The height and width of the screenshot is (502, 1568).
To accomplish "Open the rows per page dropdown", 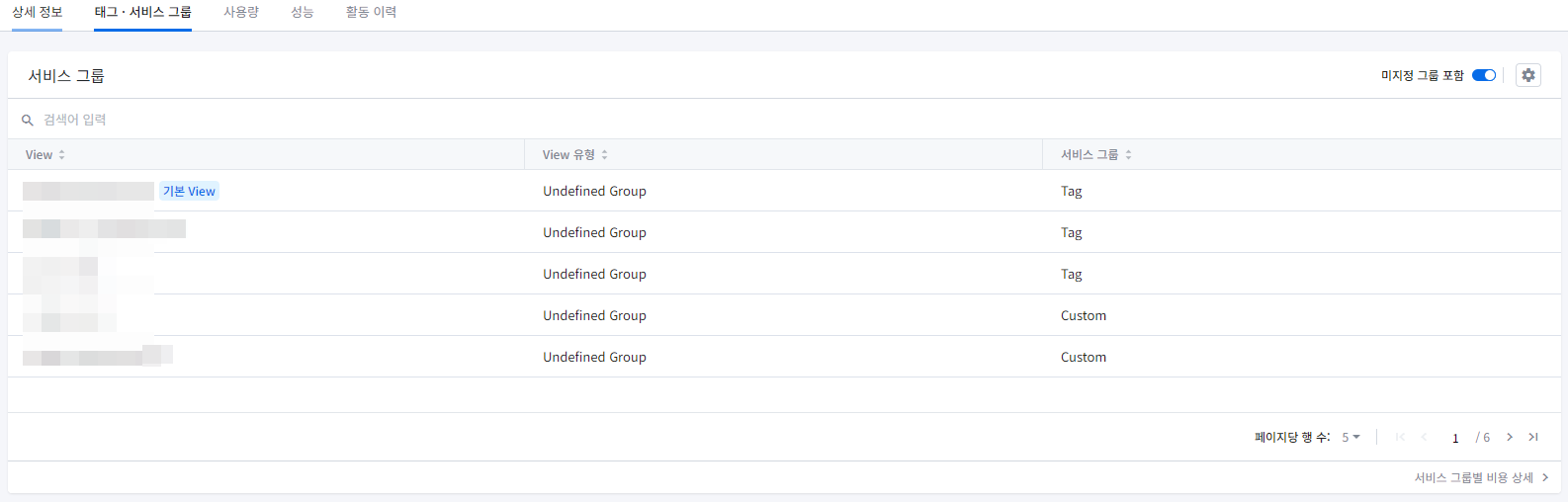I will (x=1350, y=437).
